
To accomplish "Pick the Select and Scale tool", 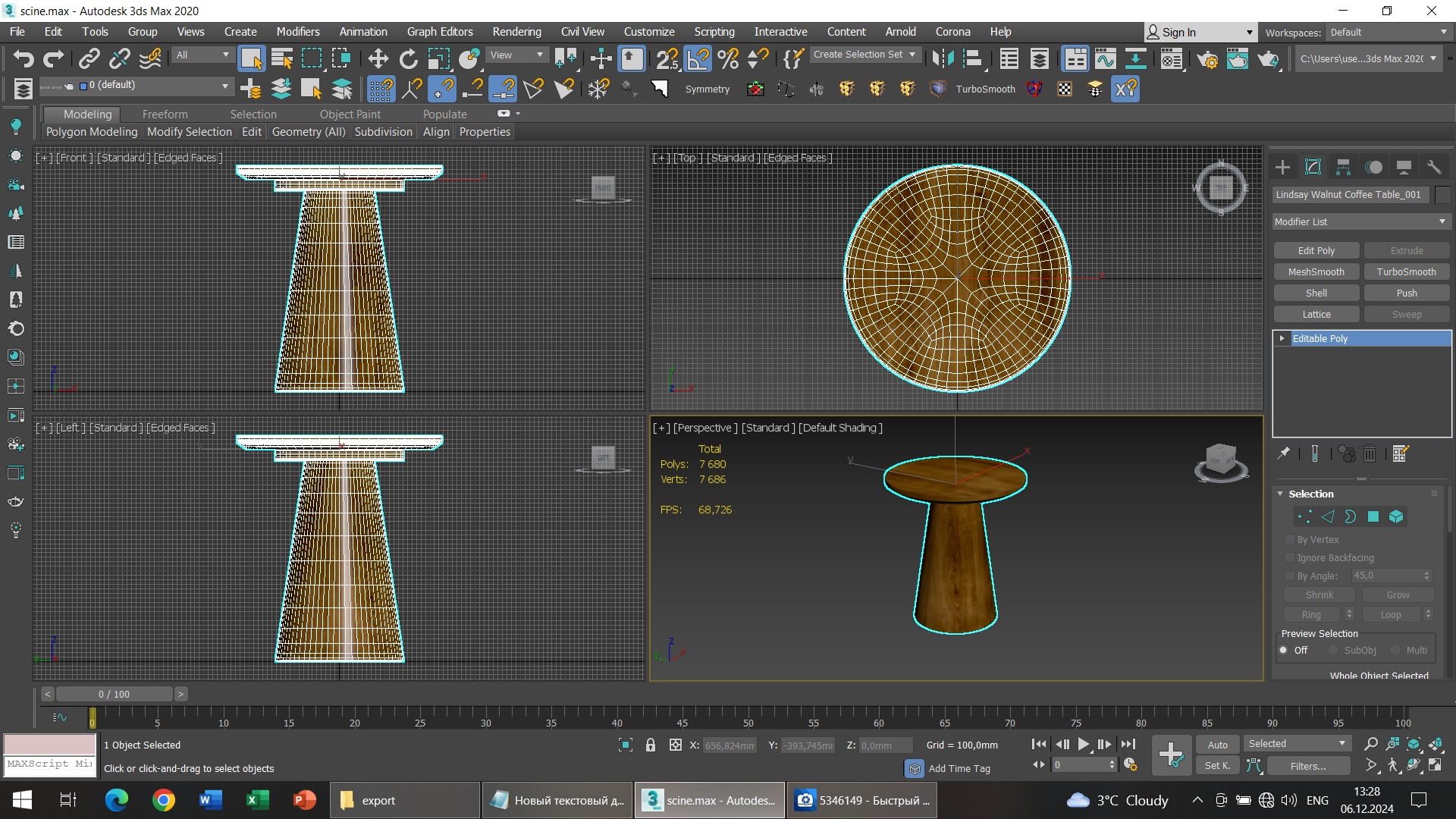I will [x=438, y=58].
